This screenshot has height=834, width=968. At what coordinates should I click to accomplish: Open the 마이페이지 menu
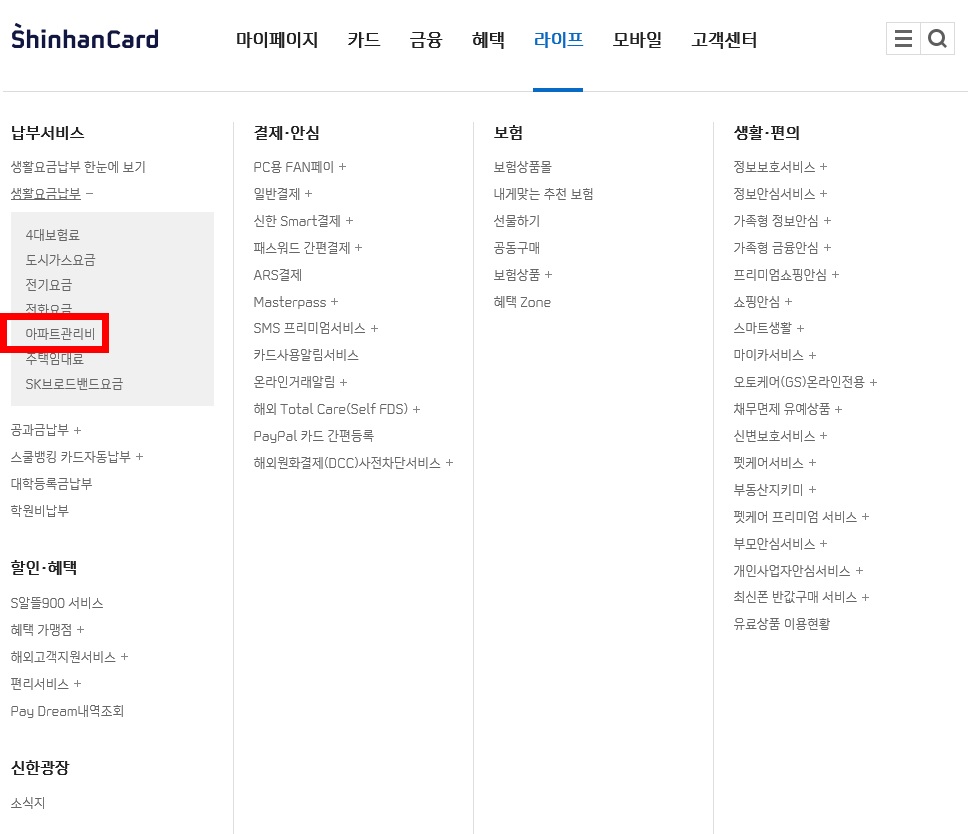click(276, 40)
